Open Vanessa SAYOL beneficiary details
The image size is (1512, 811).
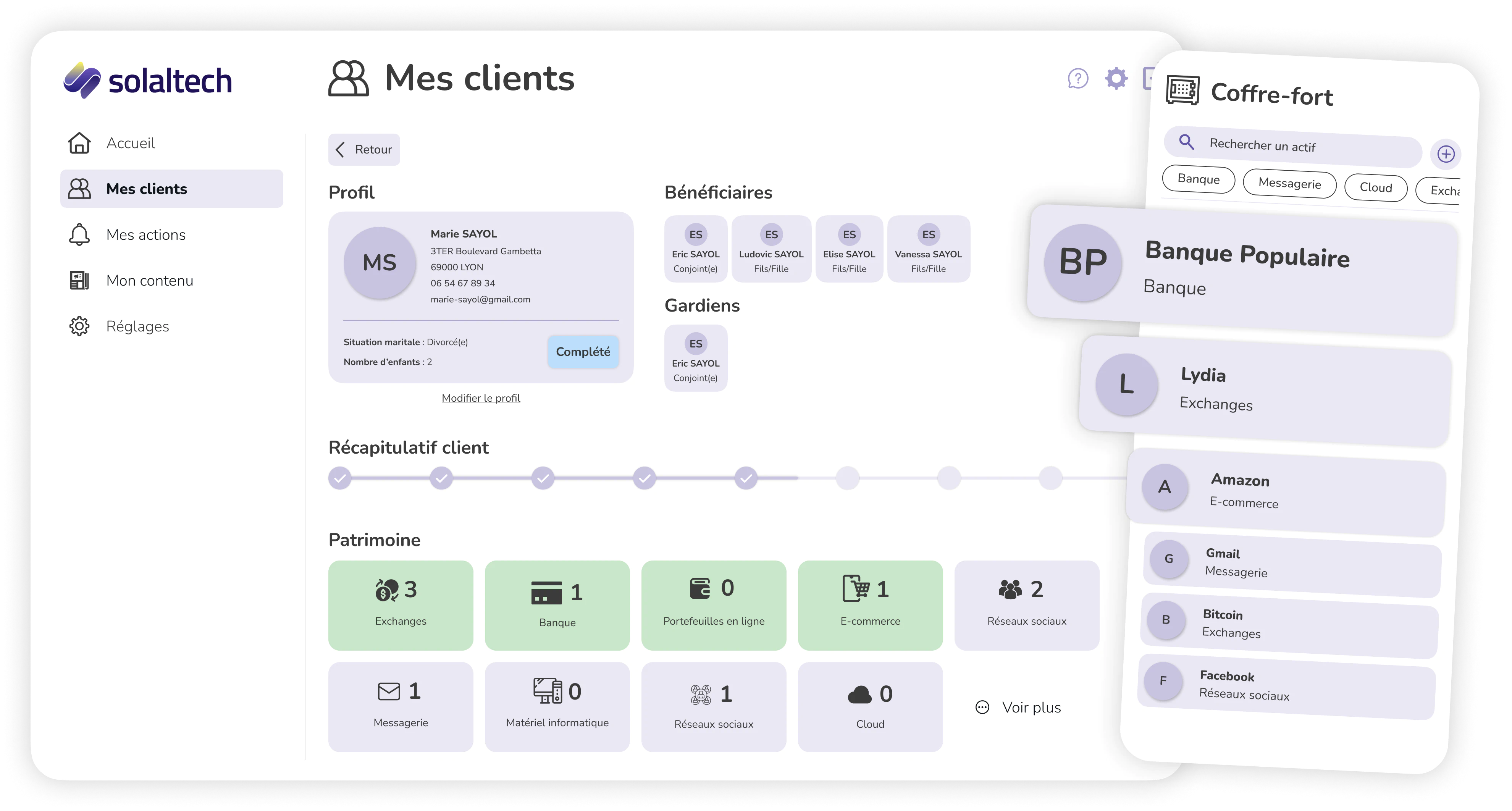pyautogui.click(x=928, y=250)
